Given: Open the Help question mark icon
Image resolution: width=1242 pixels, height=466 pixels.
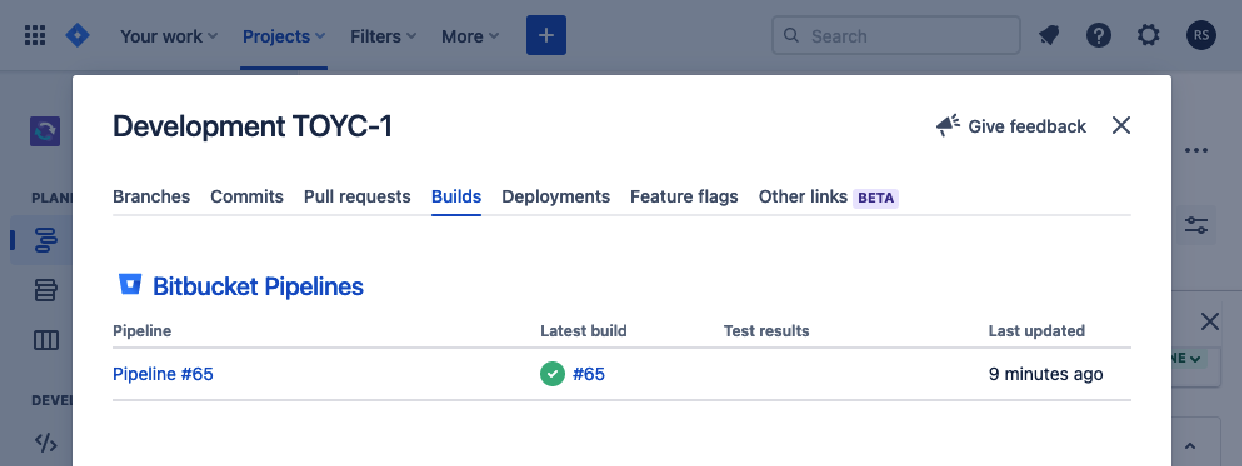Looking at the screenshot, I should (x=1099, y=36).
